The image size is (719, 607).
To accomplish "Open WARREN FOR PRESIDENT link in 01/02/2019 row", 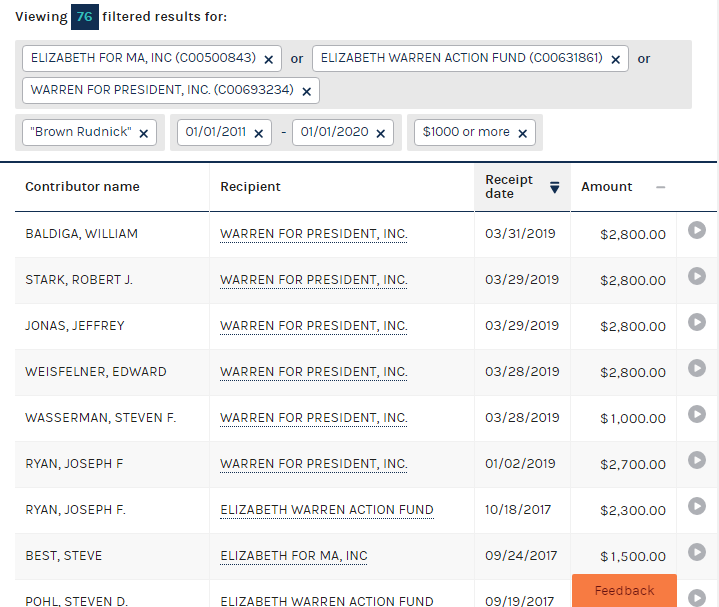I will 314,464.
